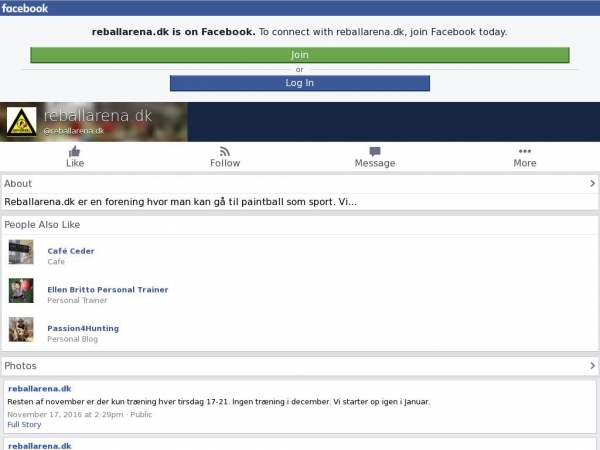This screenshot has width=600, height=450.
Task: Click the November 17, 2016 timestamp
Action: click(65, 414)
